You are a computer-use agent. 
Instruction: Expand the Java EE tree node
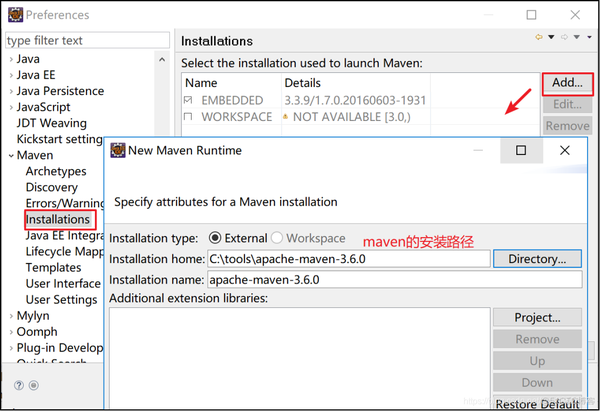pos(11,75)
